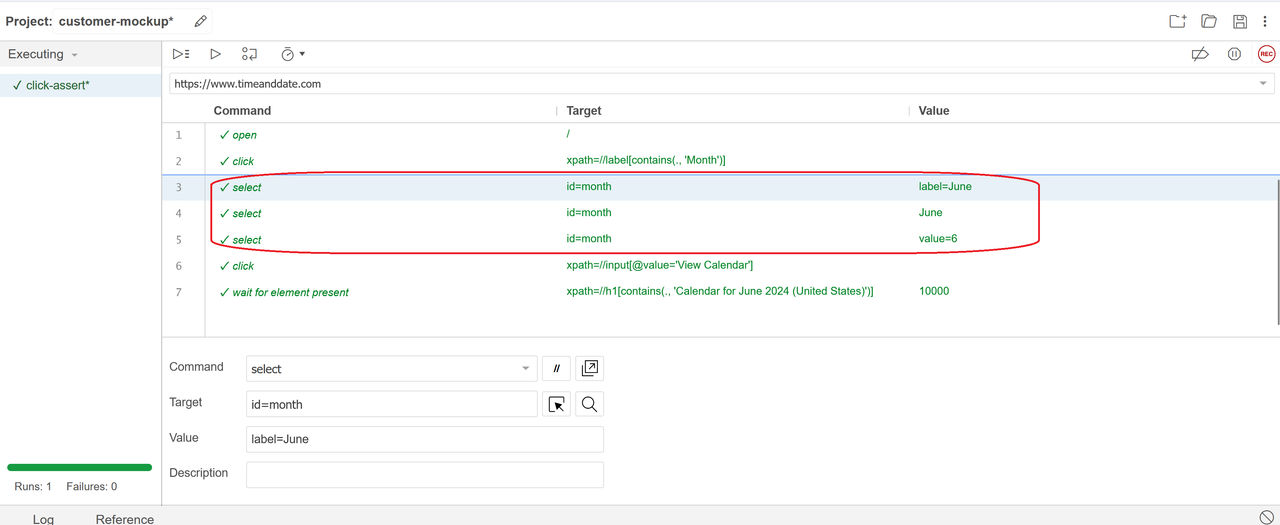1280x525 pixels.
Task: Run all tests in suite
Action: (181, 54)
